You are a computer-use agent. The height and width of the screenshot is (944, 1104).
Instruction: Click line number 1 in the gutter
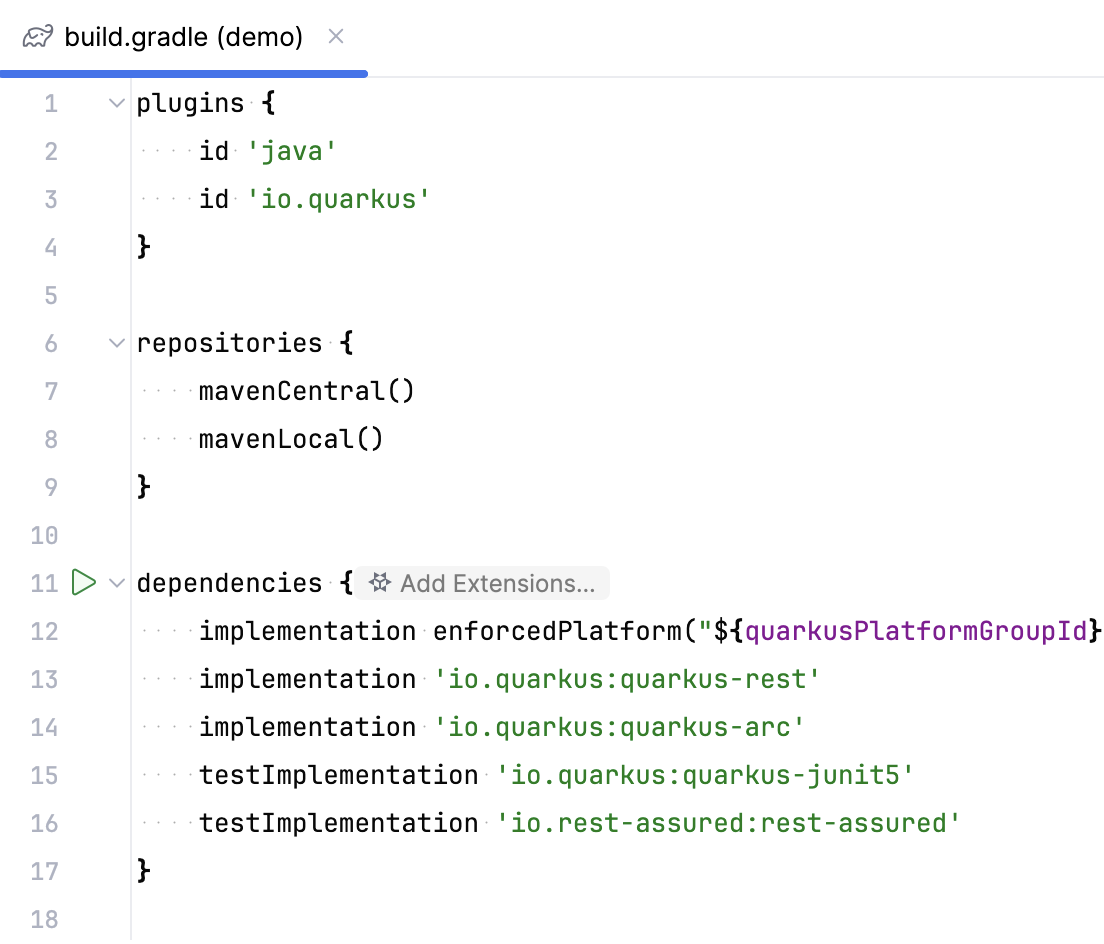pos(51,102)
